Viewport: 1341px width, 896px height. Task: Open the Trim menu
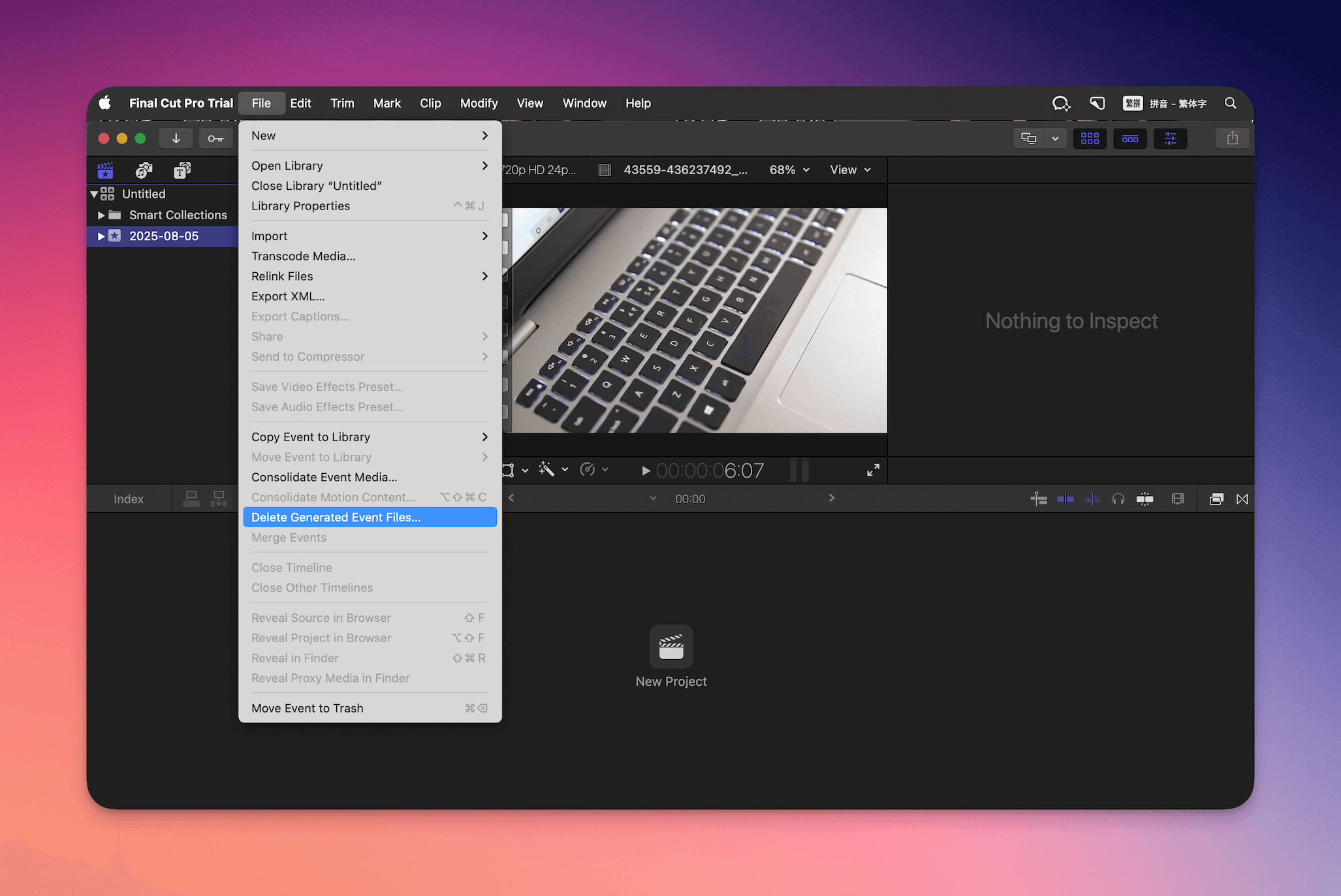coord(342,103)
